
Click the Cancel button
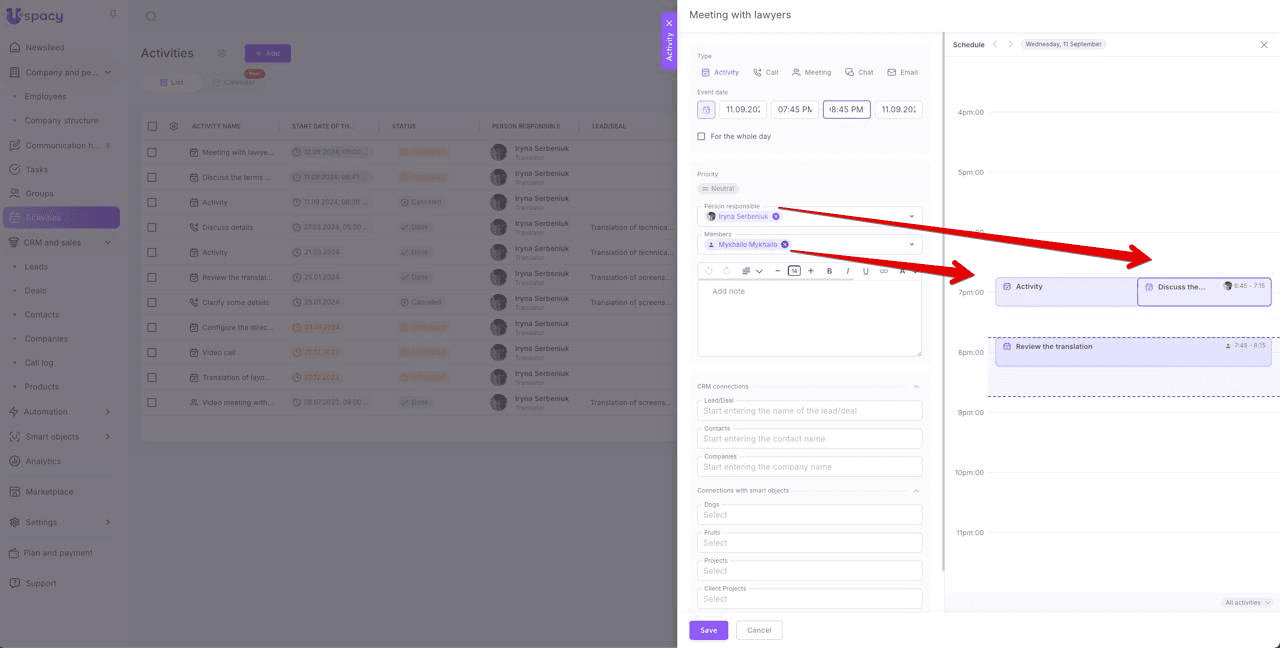point(759,630)
